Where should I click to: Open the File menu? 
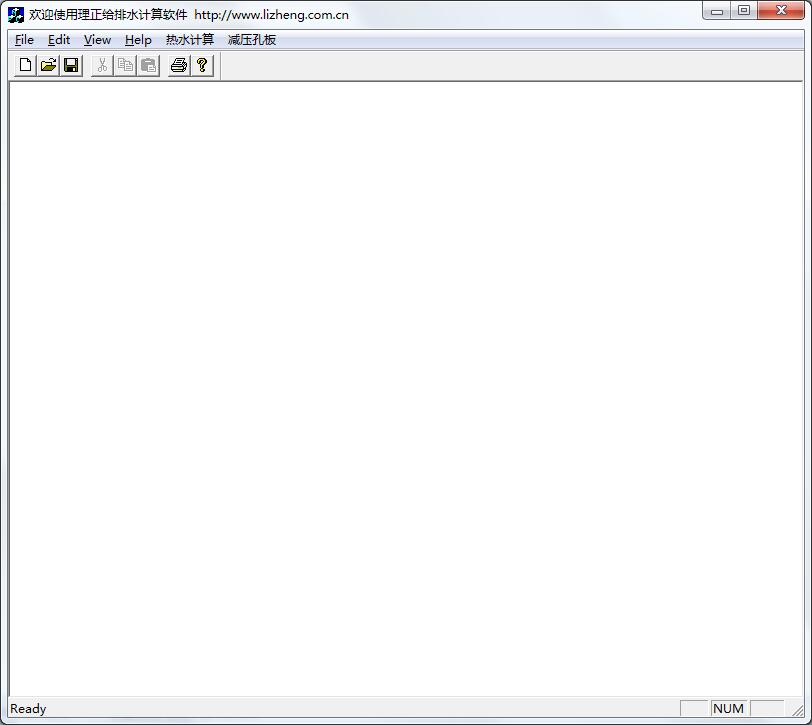click(24, 40)
